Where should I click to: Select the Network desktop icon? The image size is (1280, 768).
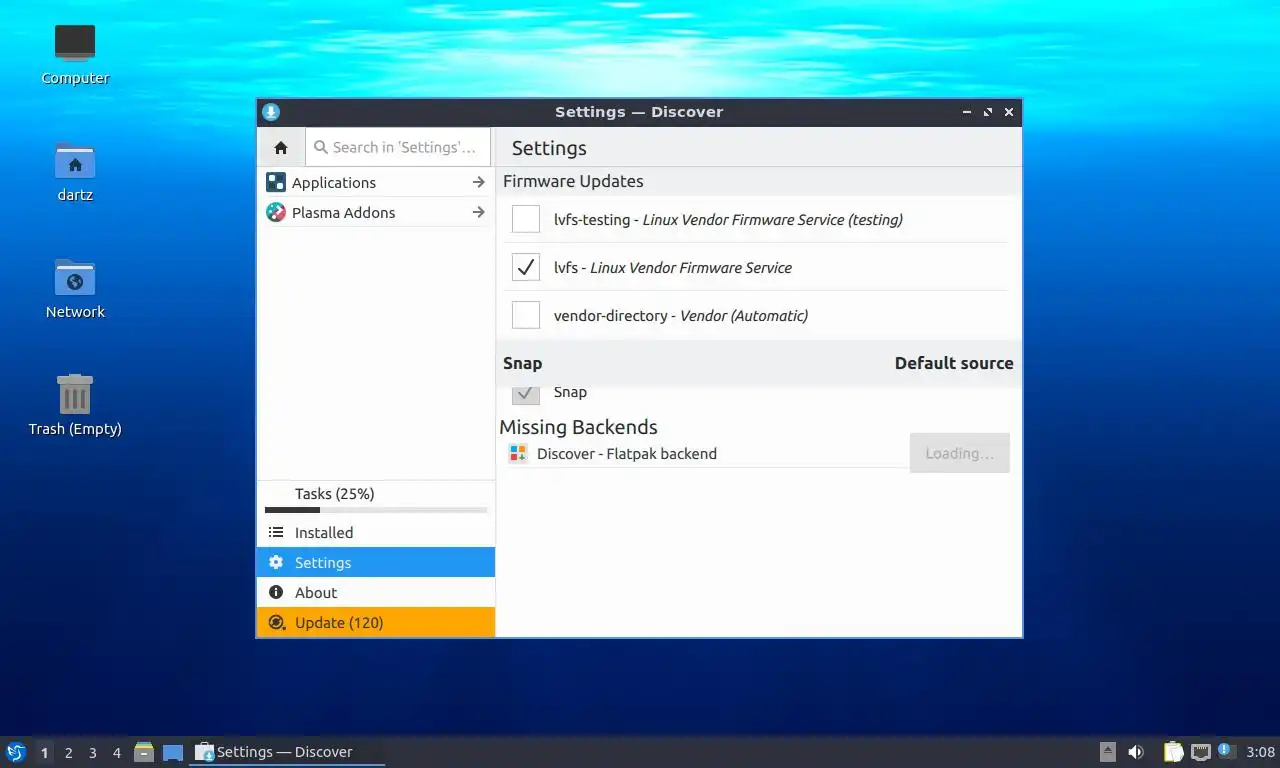pos(75,277)
